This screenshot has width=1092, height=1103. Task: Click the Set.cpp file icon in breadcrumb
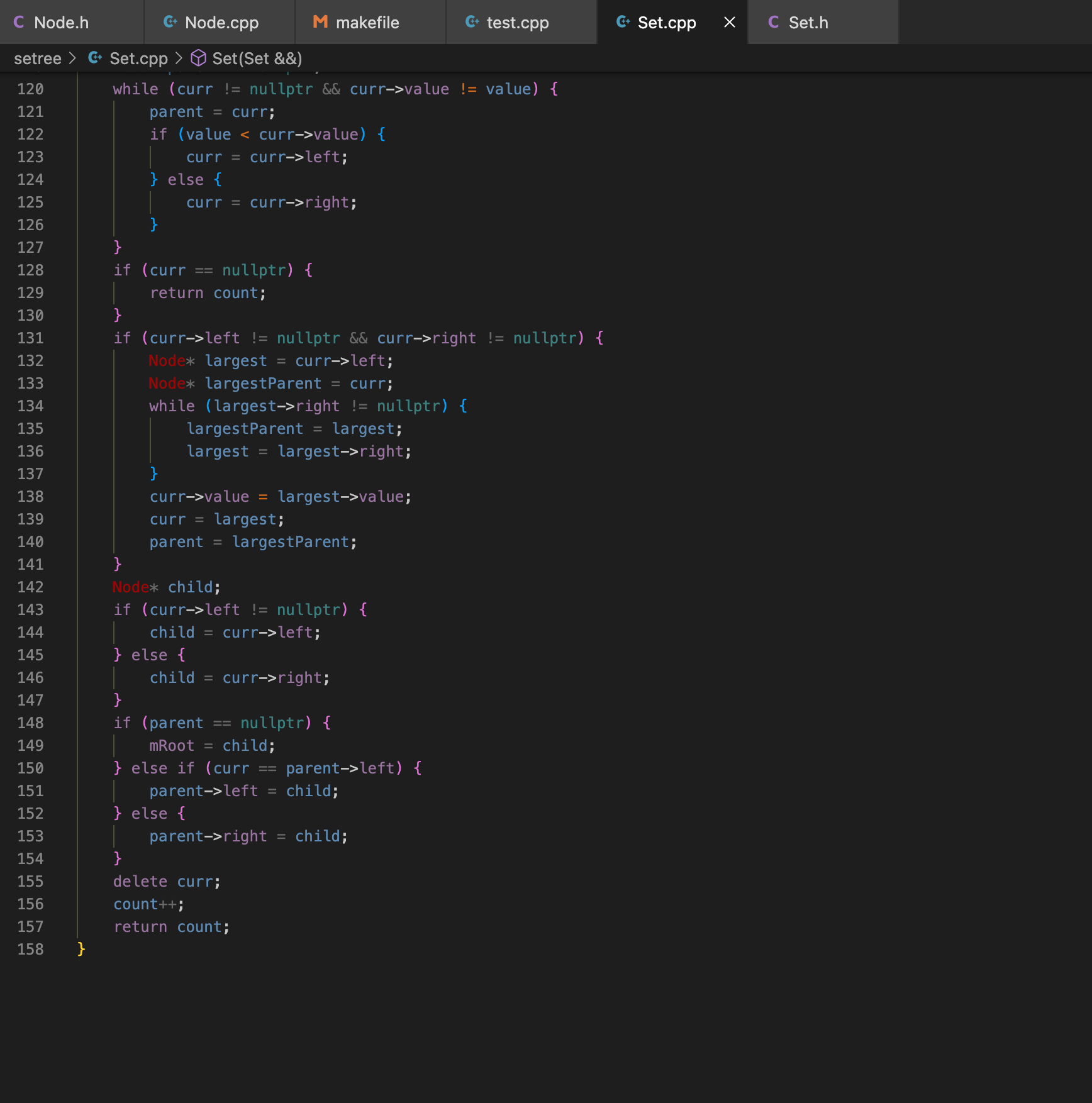pos(95,58)
